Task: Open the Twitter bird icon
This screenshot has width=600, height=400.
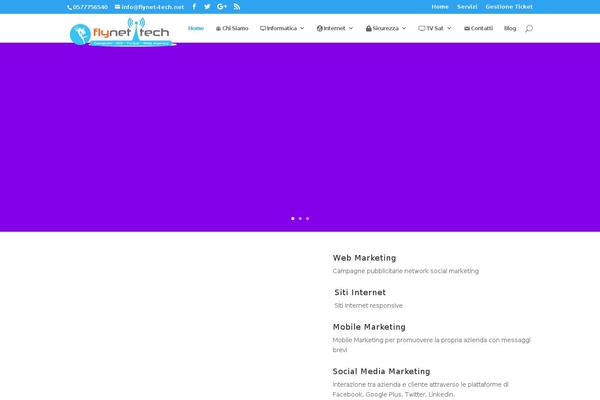Action: [207, 7]
